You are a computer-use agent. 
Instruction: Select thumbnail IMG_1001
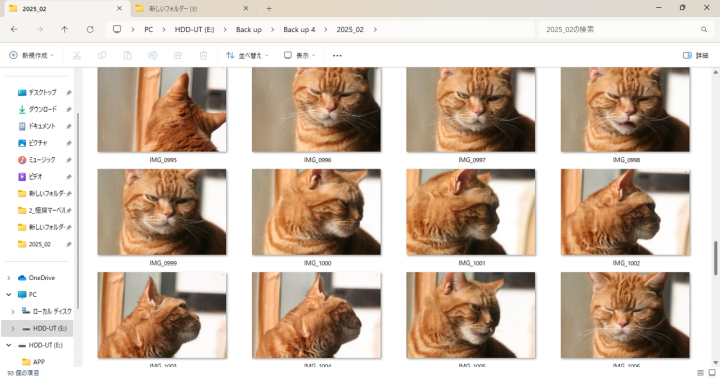(471, 212)
